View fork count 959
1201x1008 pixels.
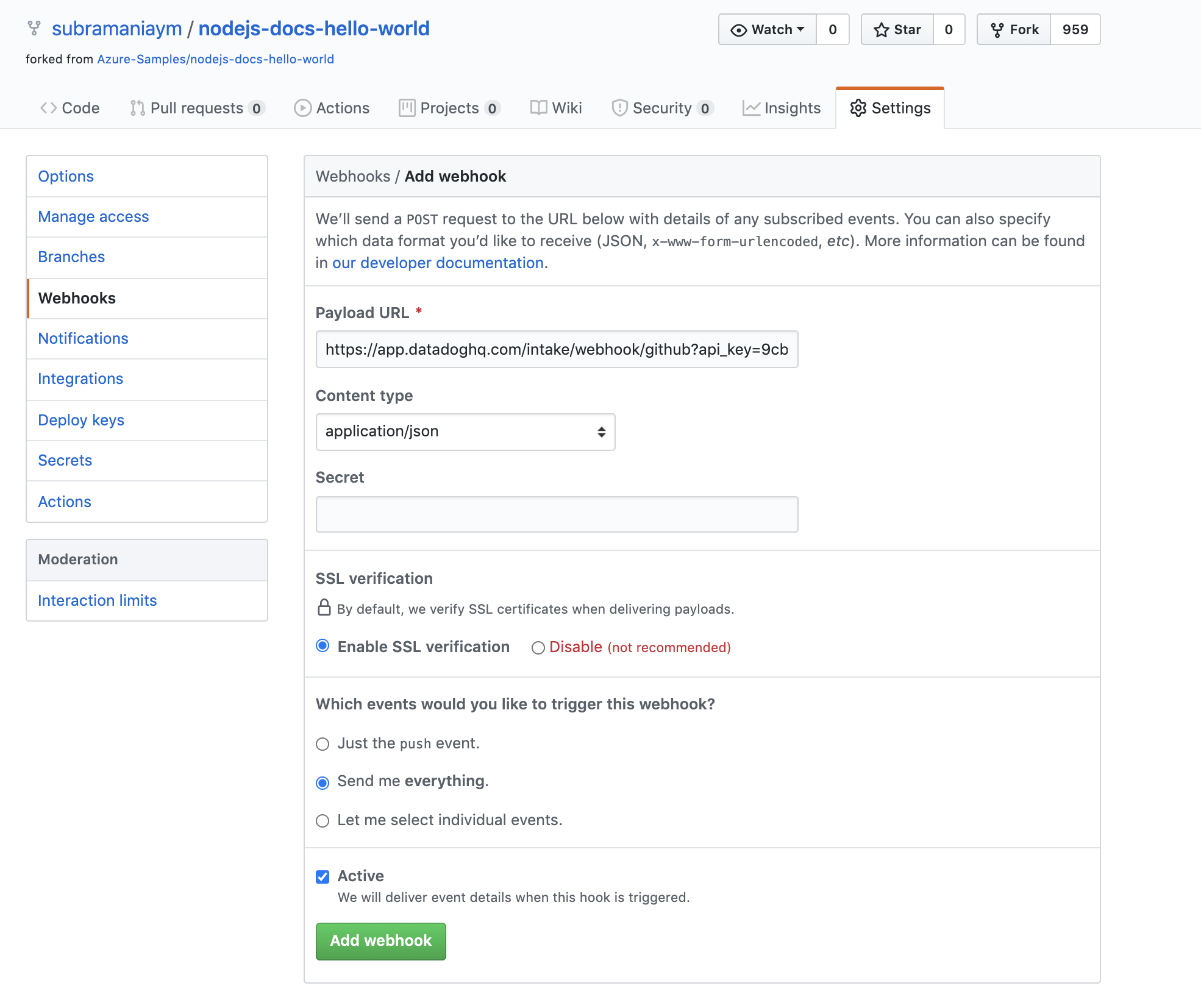tap(1075, 29)
